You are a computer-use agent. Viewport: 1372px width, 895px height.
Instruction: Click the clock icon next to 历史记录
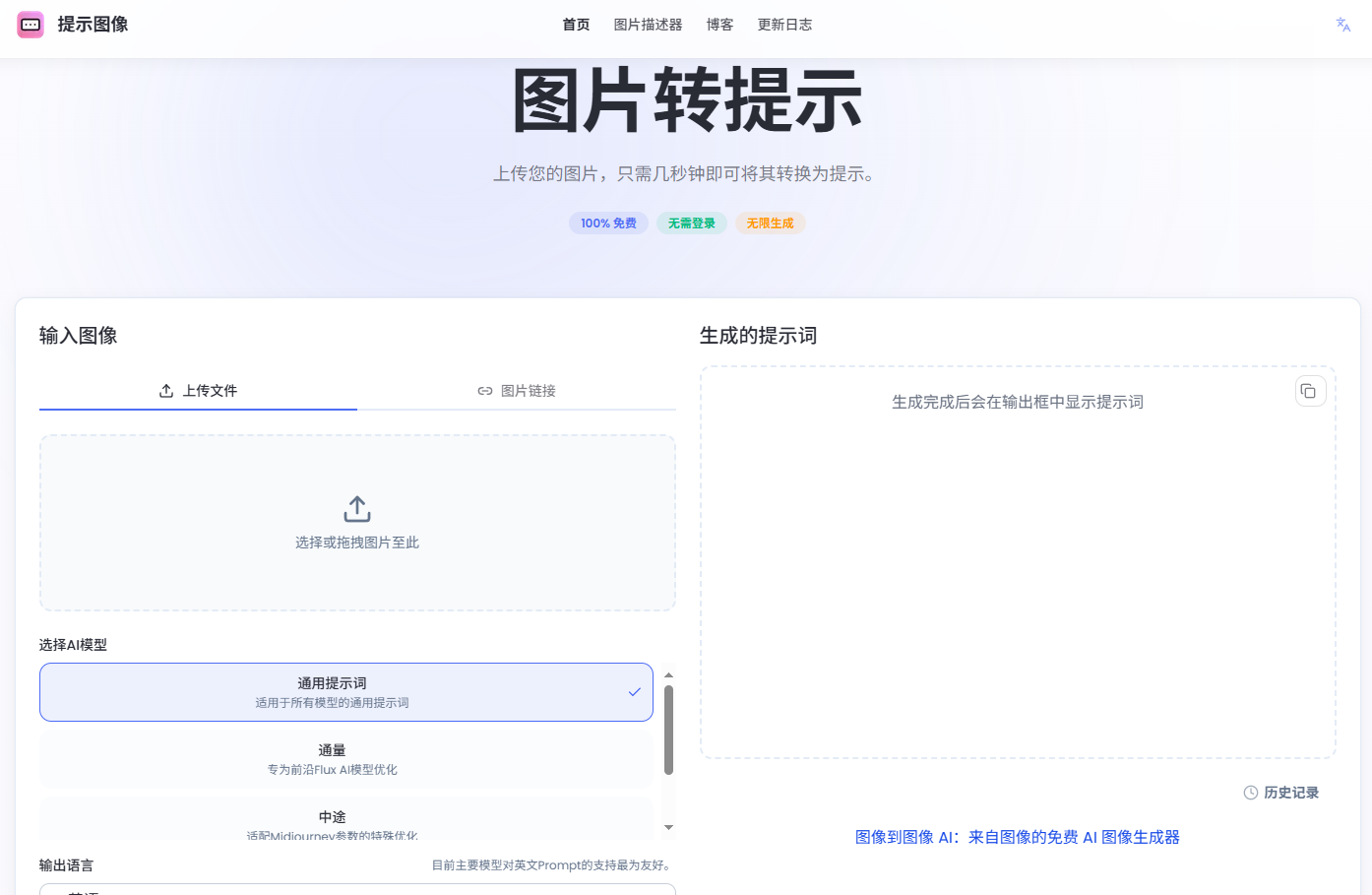pyautogui.click(x=1249, y=792)
